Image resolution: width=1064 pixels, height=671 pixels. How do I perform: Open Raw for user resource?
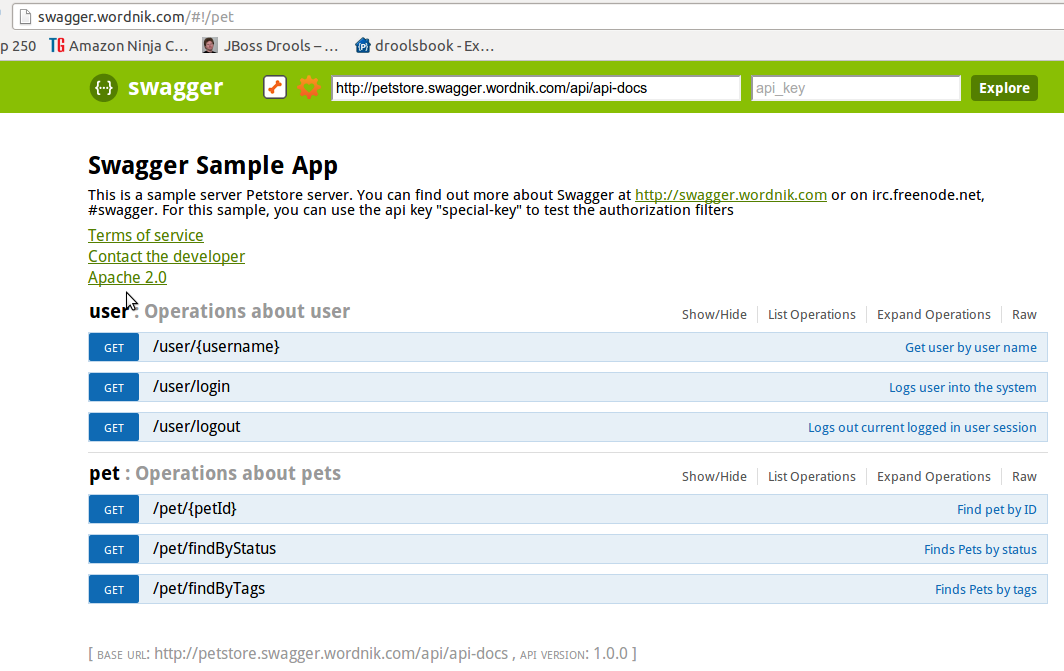pyautogui.click(x=1024, y=315)
